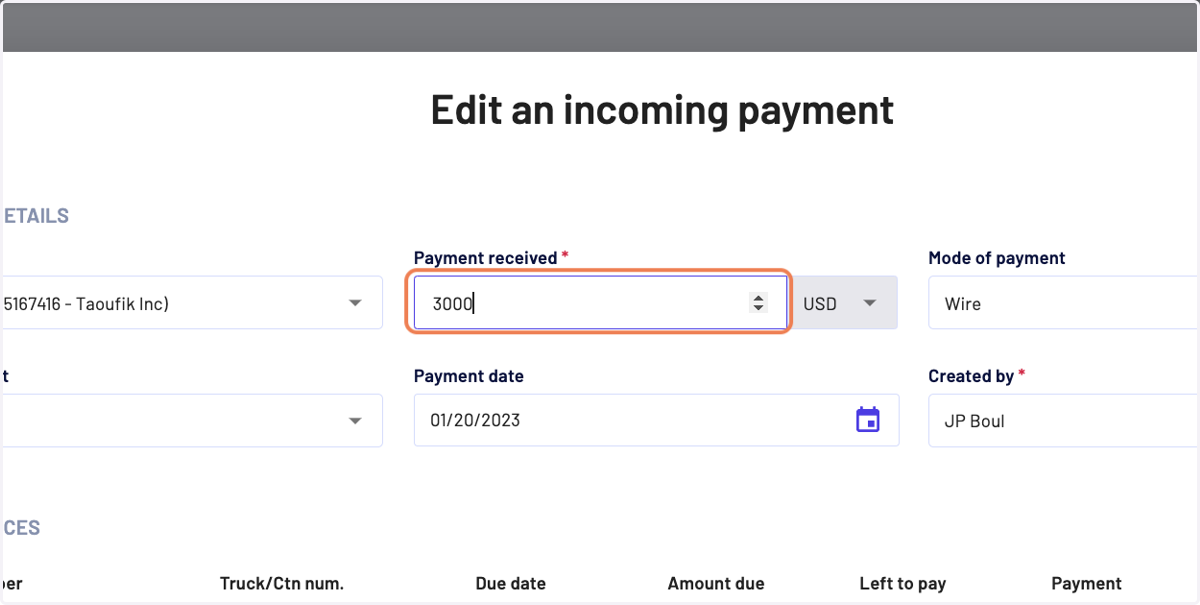Click the Truck/Ctn num. column header
Viewport: 1200px width, 605px height.
pos(282,583)
